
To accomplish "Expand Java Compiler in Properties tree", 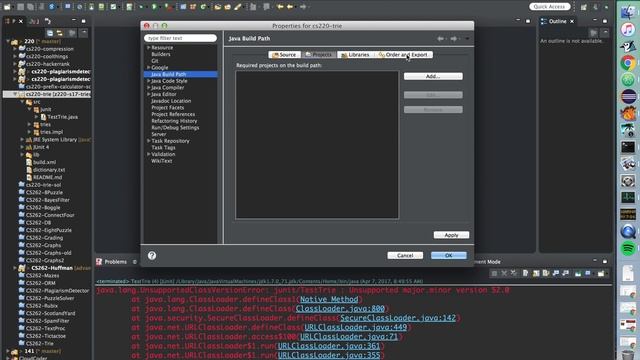I will coord(149,87).
